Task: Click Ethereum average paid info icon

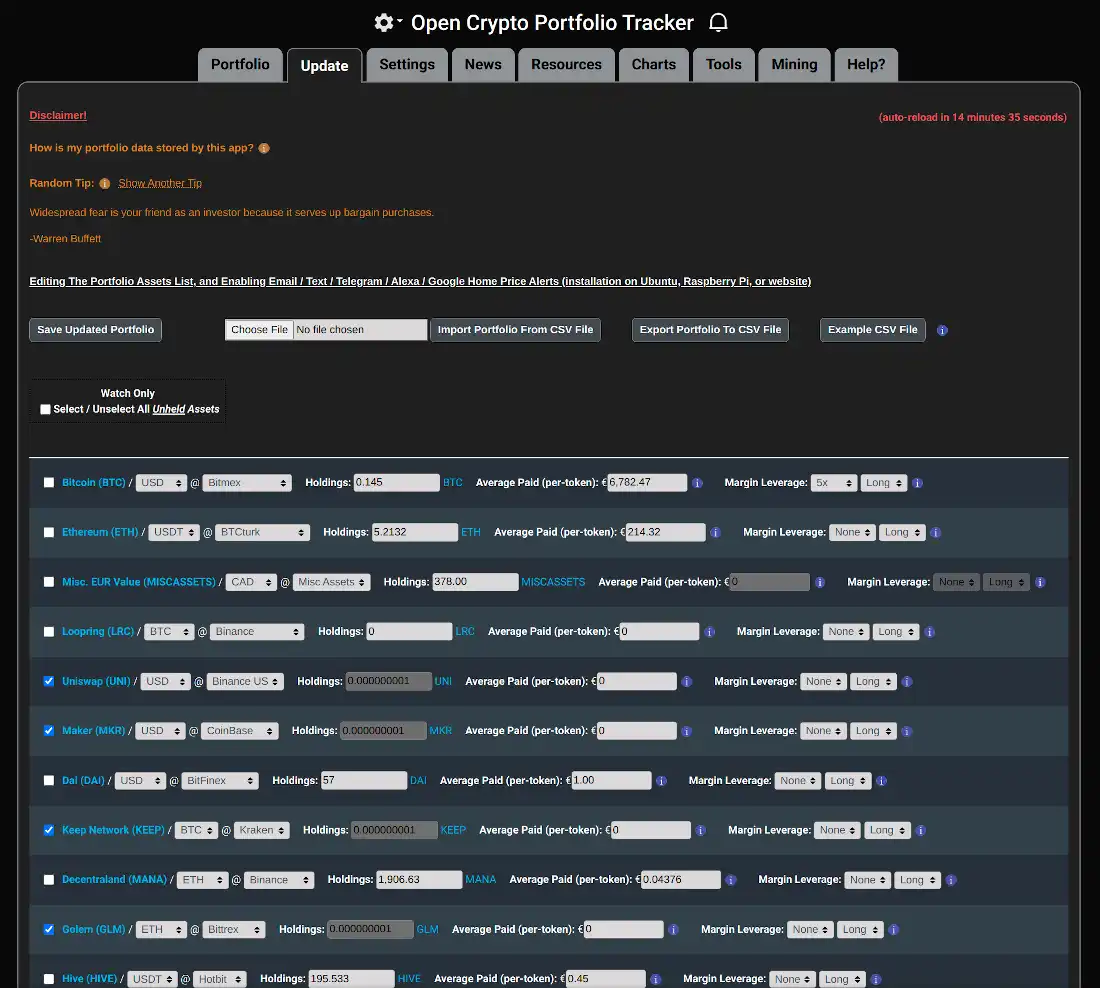Action: click(716, 533)
